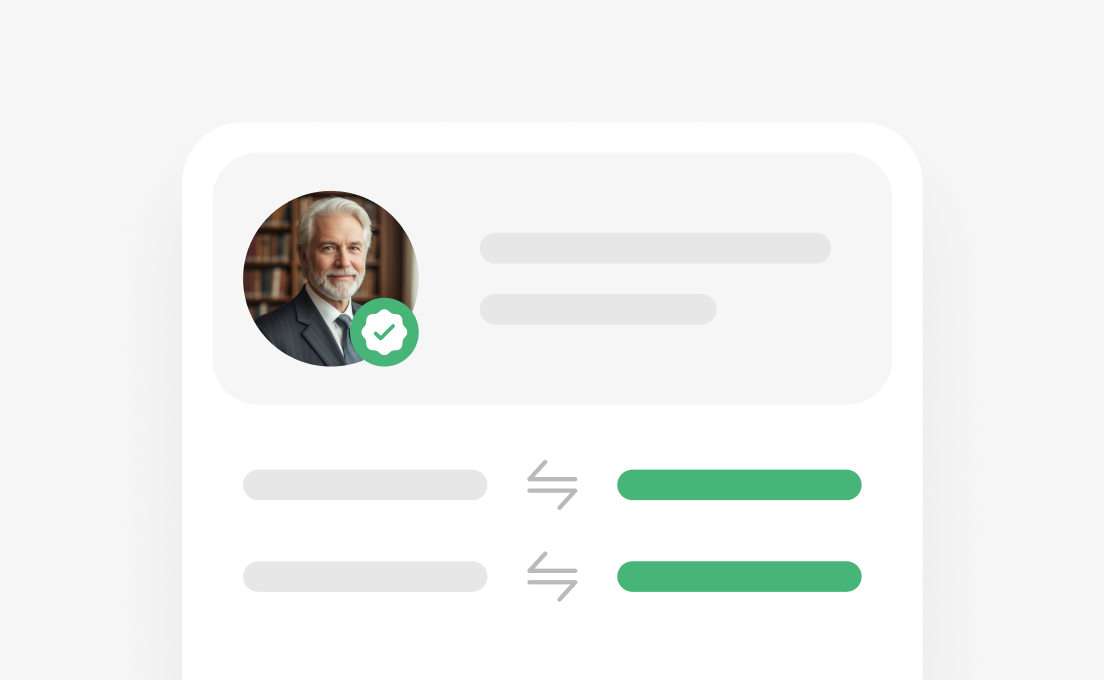Screen dimensions: 1104x680
Task: Open the circular profile photo
Action: pyautogui.click(x=331, y=279)
